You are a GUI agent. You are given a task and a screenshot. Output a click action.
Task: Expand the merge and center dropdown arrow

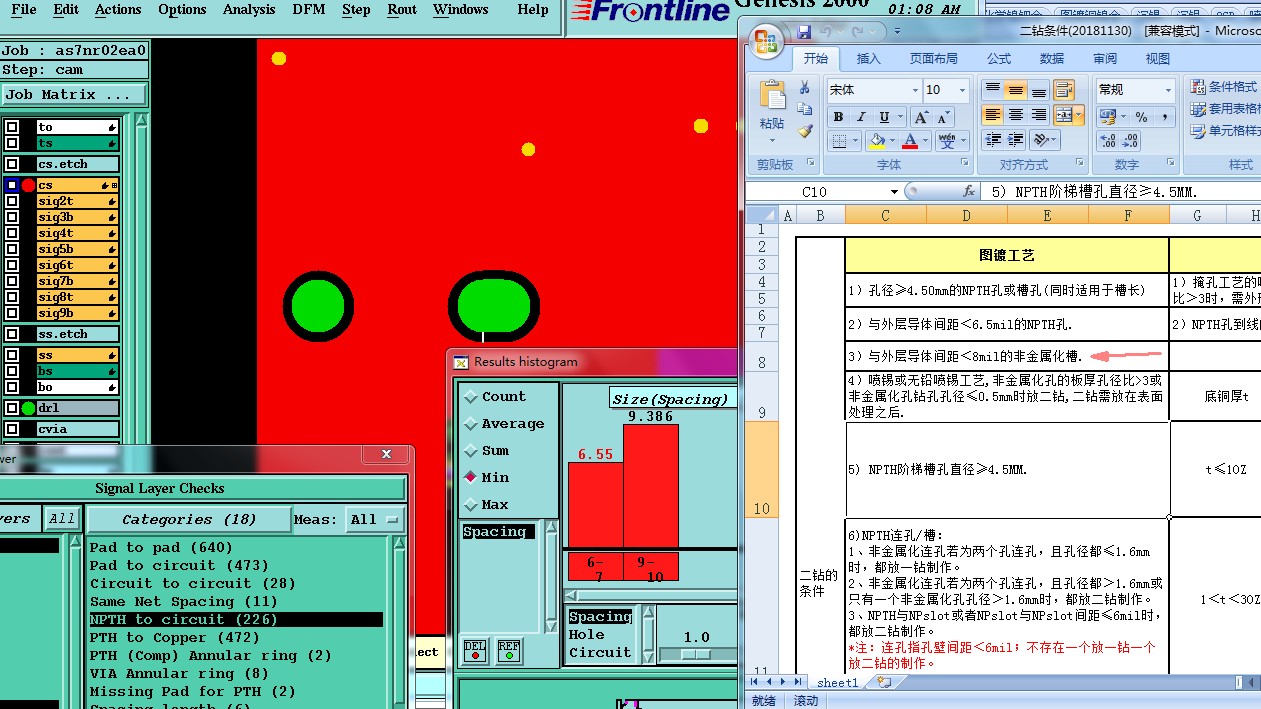click(1078, 115)
